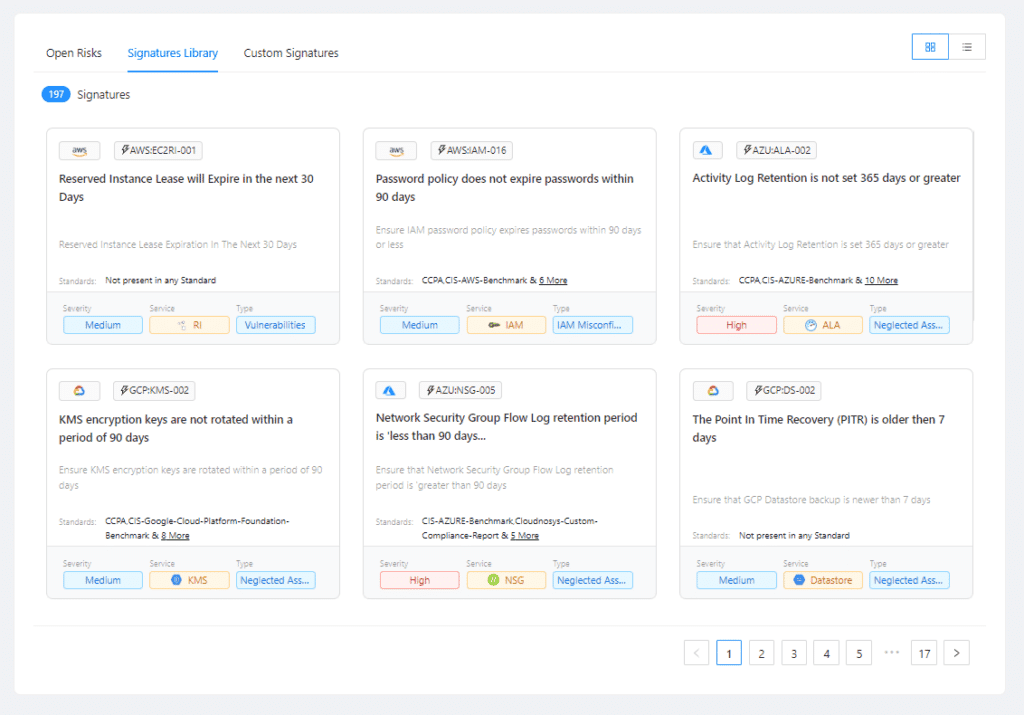Open '8 More' standards link on KMS-002 card
Viewport: 1024px width, 715px height.
coord(175,535)
